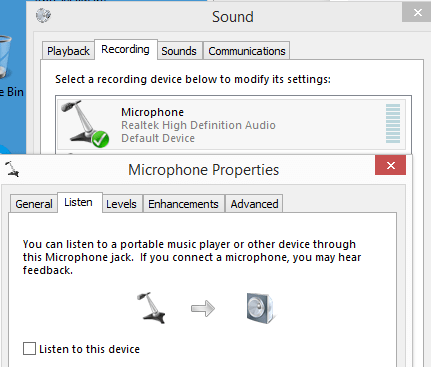Click the microphone level meter bars

[x=393, y=123]
